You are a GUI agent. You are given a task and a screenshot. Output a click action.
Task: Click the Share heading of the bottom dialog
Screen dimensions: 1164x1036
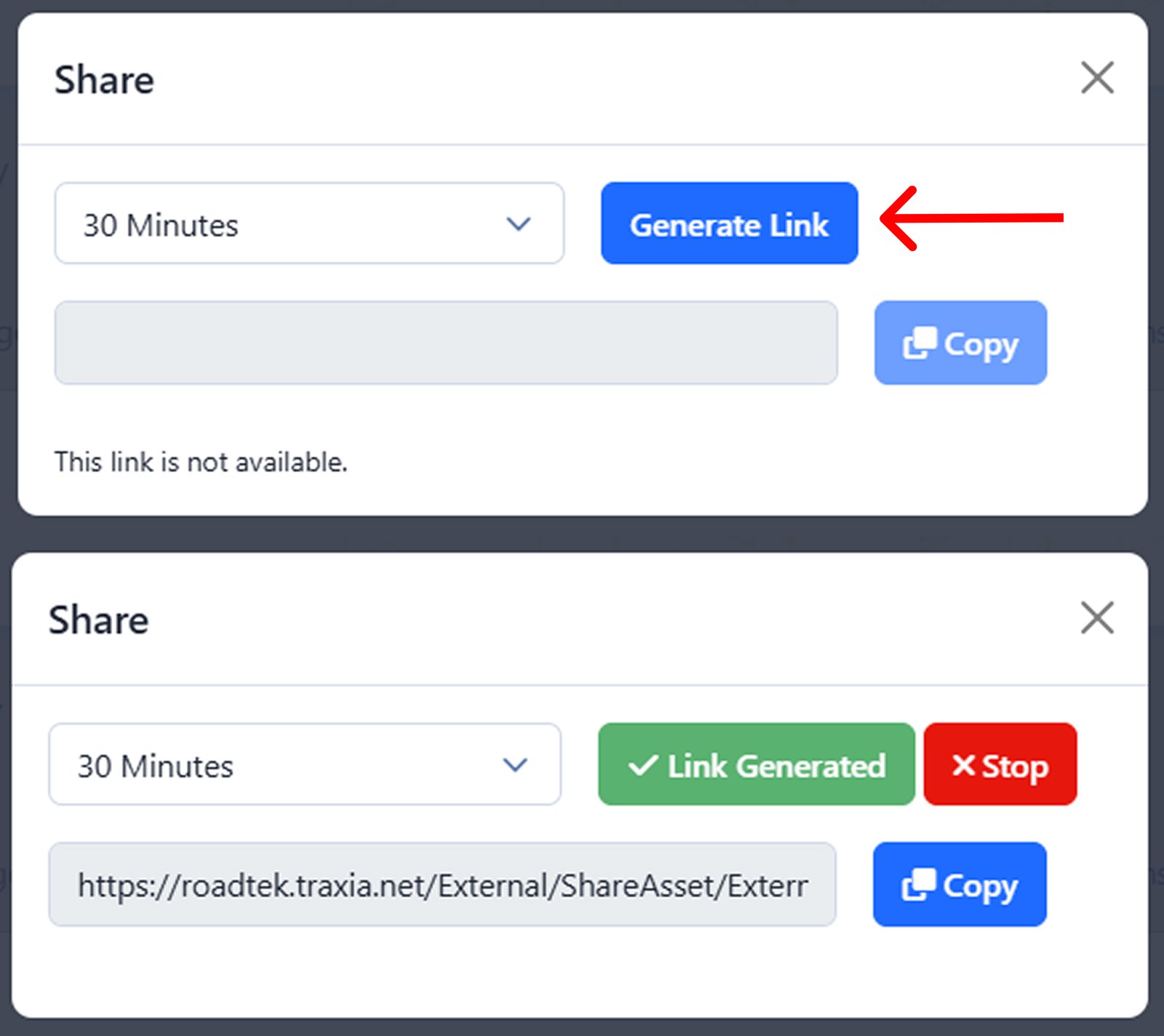[x=98, y=620]
